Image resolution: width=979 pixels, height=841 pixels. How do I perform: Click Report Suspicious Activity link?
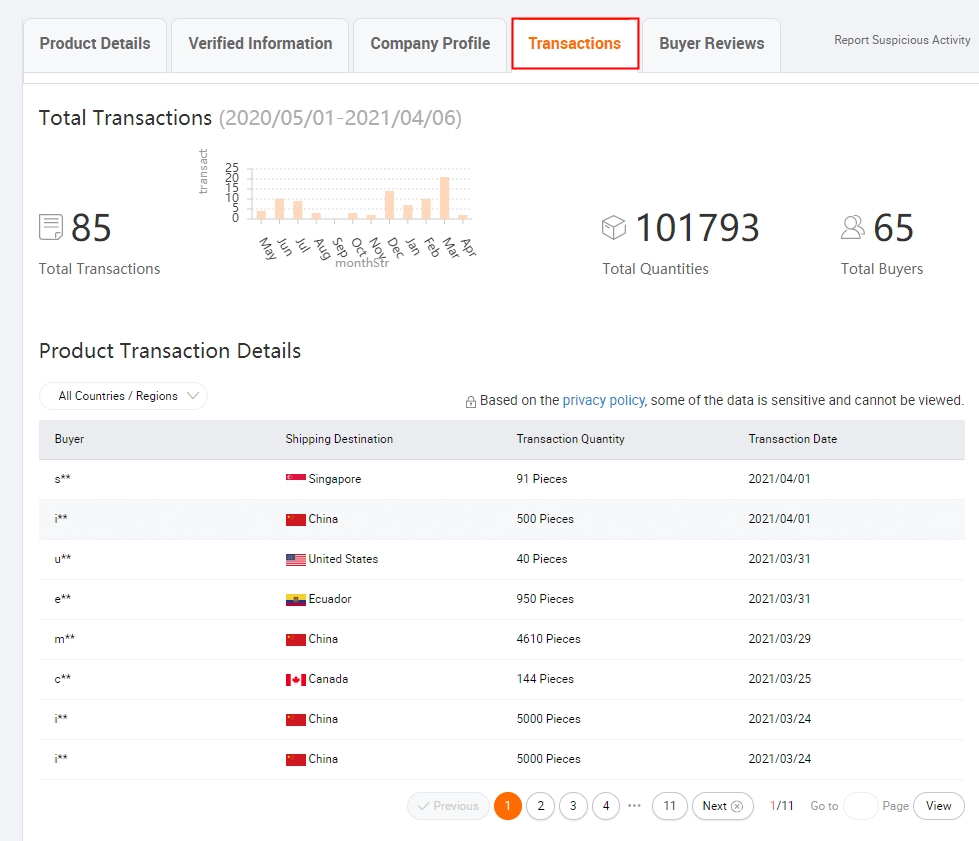[902, 40]
